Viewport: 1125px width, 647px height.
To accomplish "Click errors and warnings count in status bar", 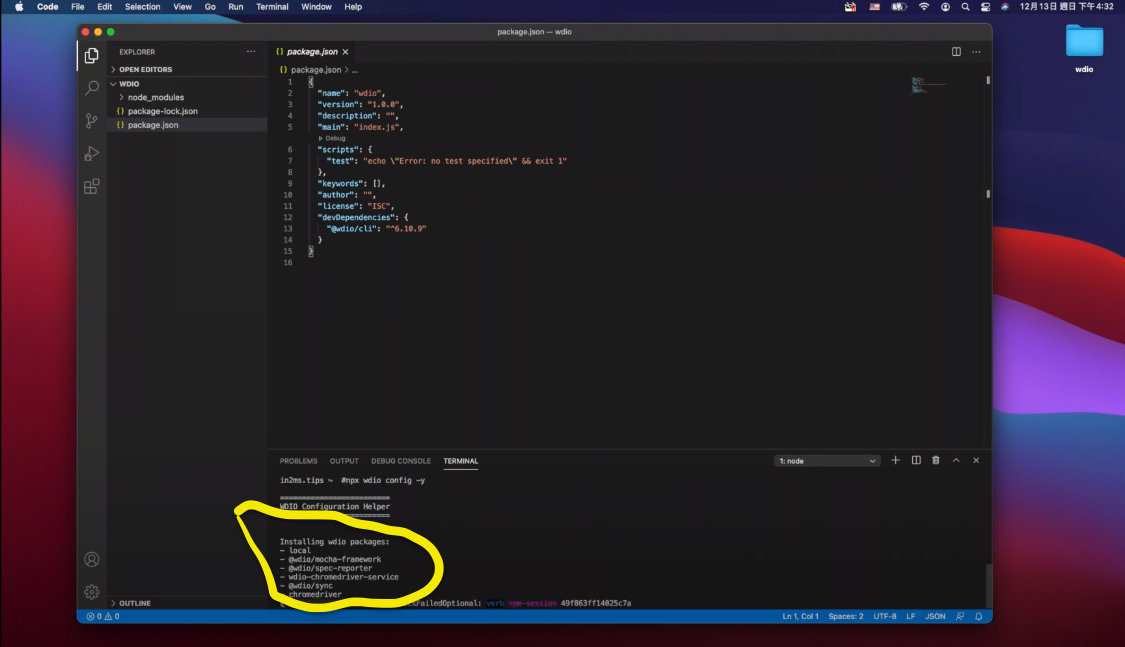I will pyautogui.click(x=103, y=616).
